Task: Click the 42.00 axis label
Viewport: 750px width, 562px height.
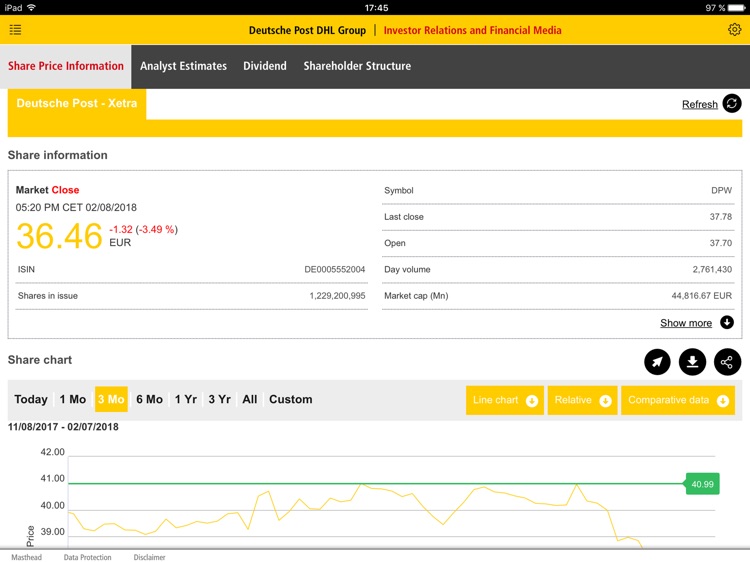Action: (52, 452)
